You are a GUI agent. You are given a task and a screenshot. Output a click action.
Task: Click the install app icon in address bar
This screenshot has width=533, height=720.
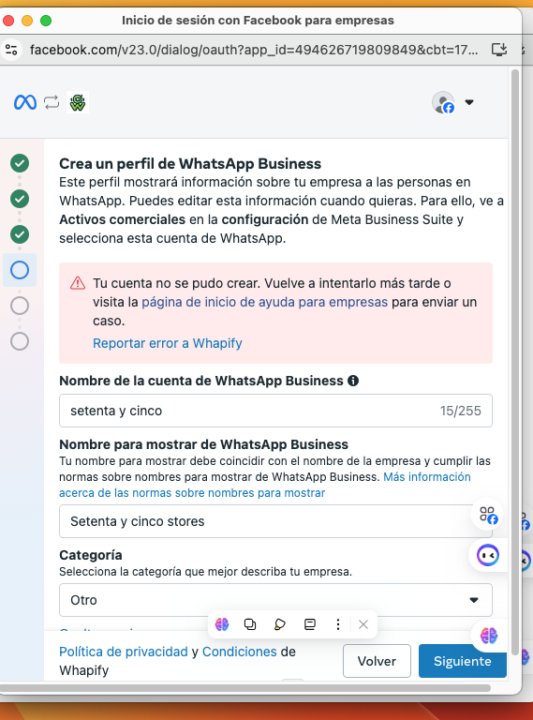tap(499, 49)
